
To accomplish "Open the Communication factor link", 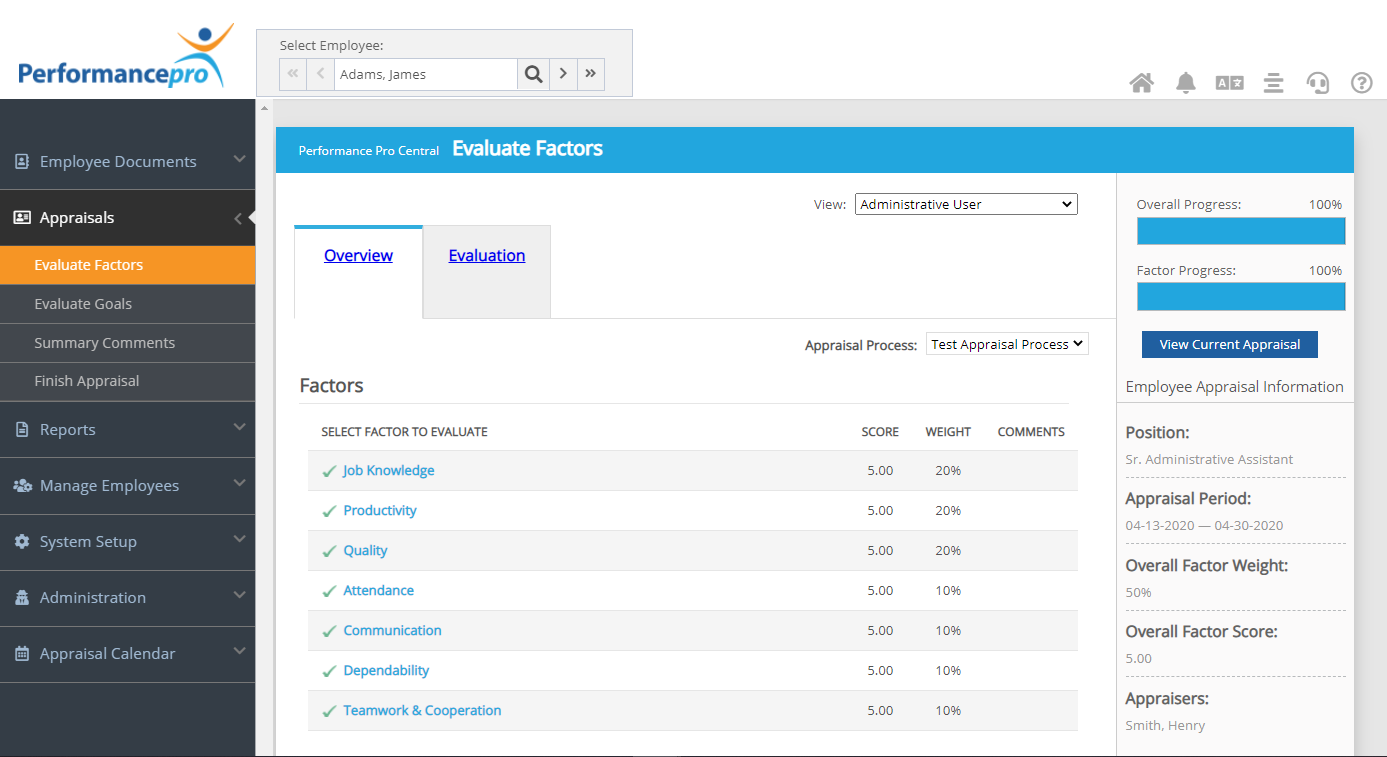I will point(392,630).
